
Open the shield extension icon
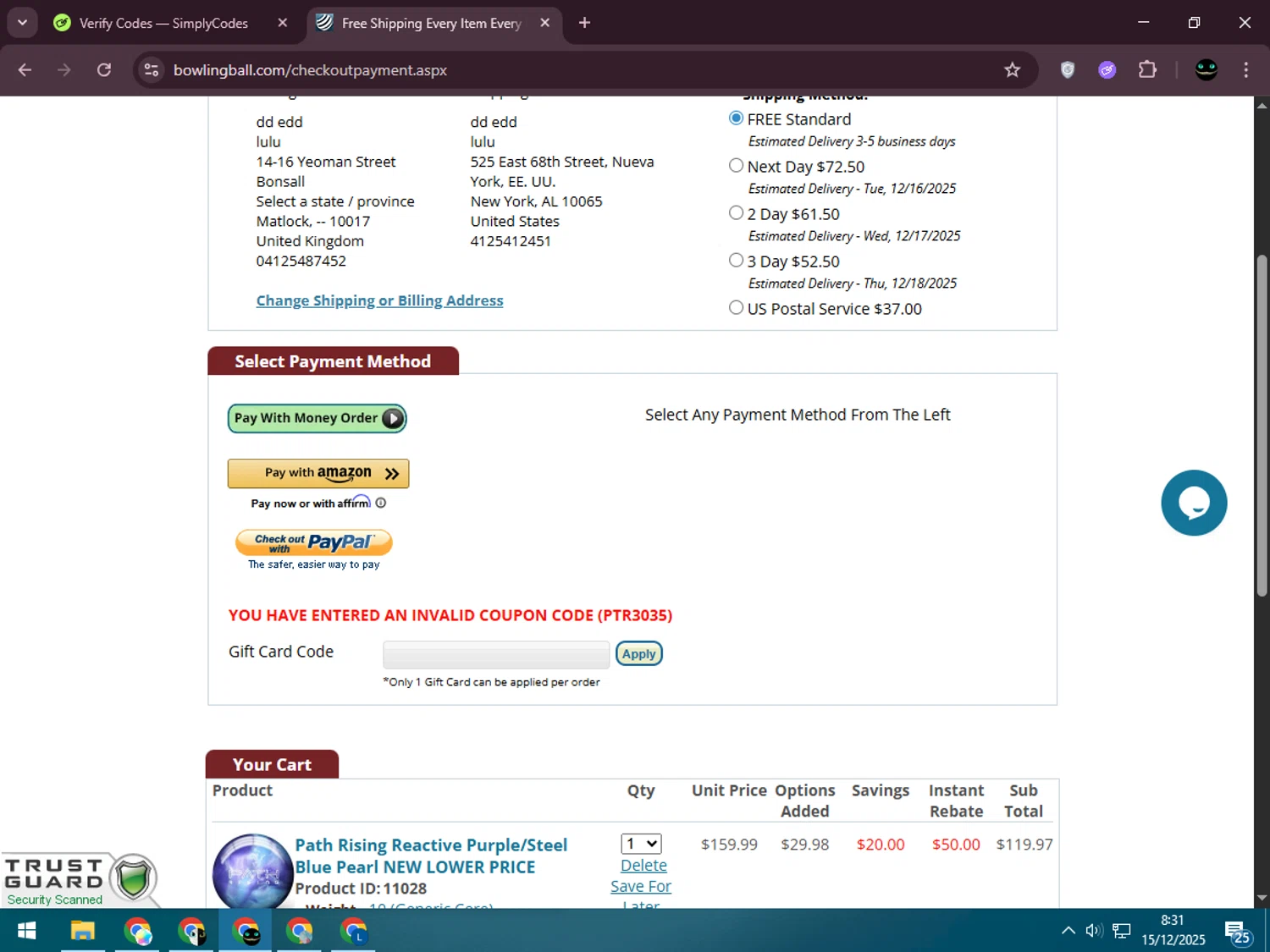click(x=1068, y=70)
